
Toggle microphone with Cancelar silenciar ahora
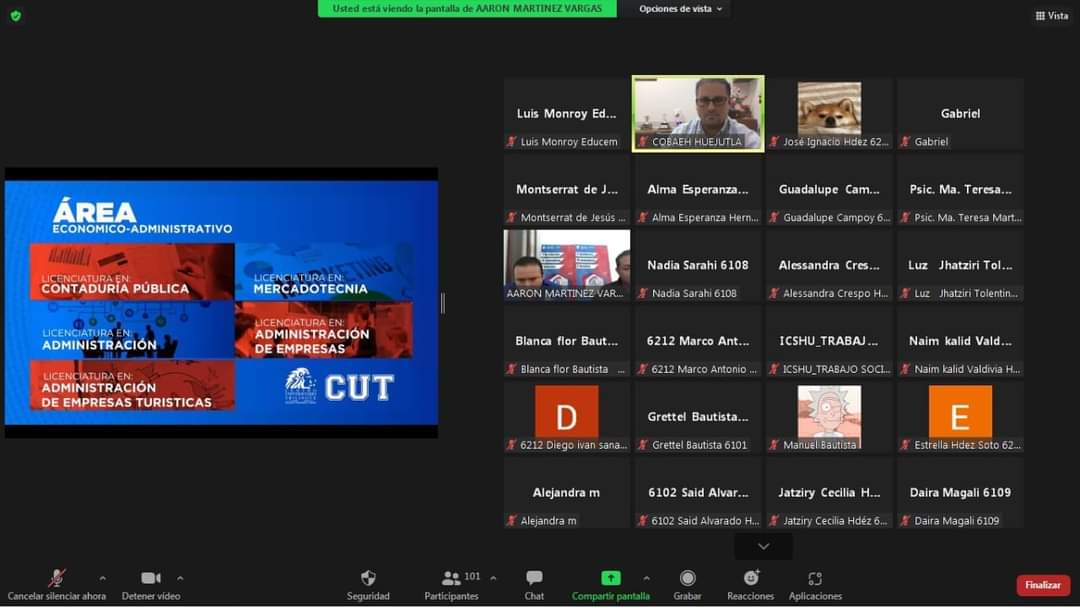[x=57, y=579]
